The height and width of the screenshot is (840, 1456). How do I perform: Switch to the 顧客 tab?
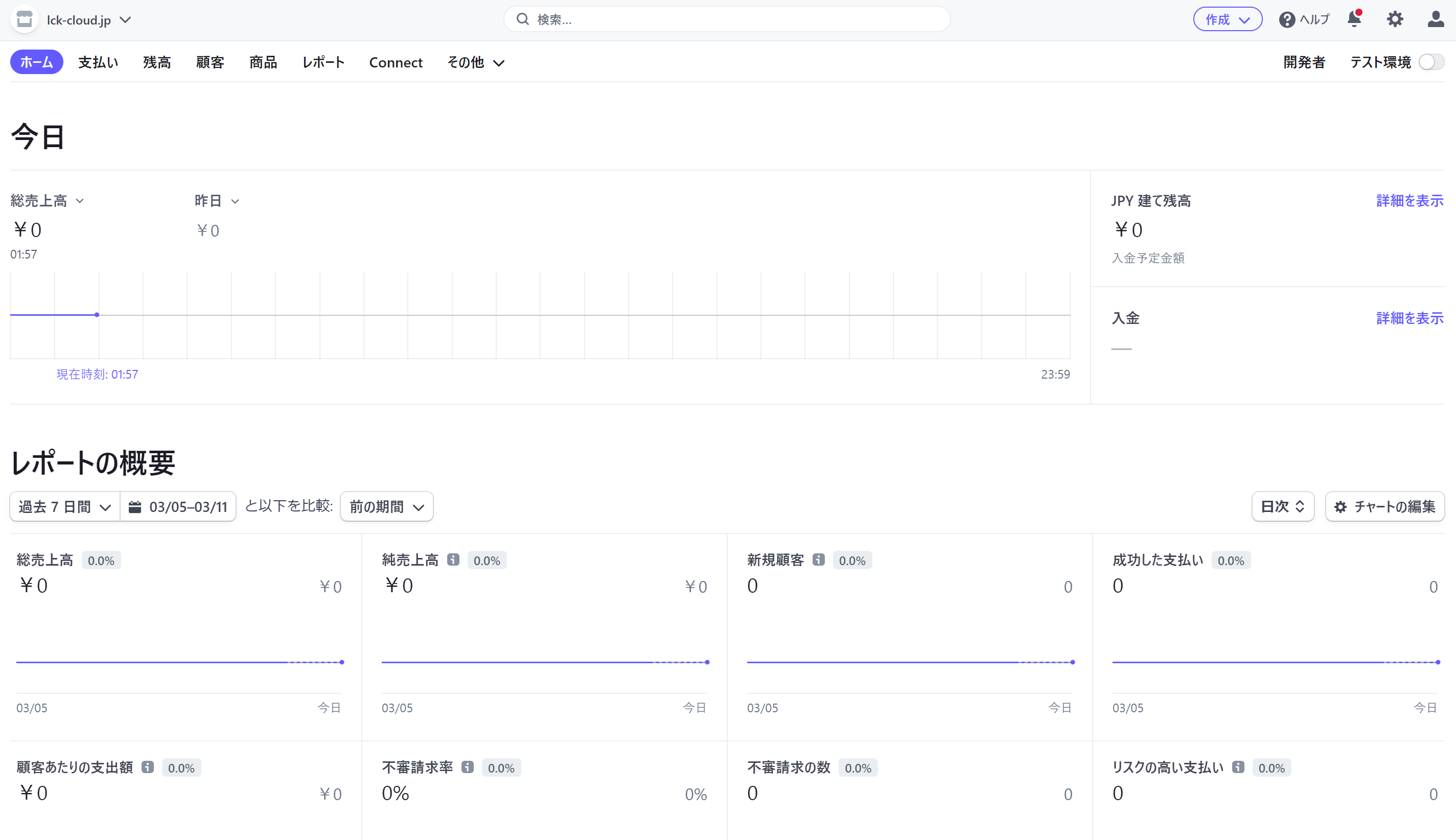tap(210, 62)
